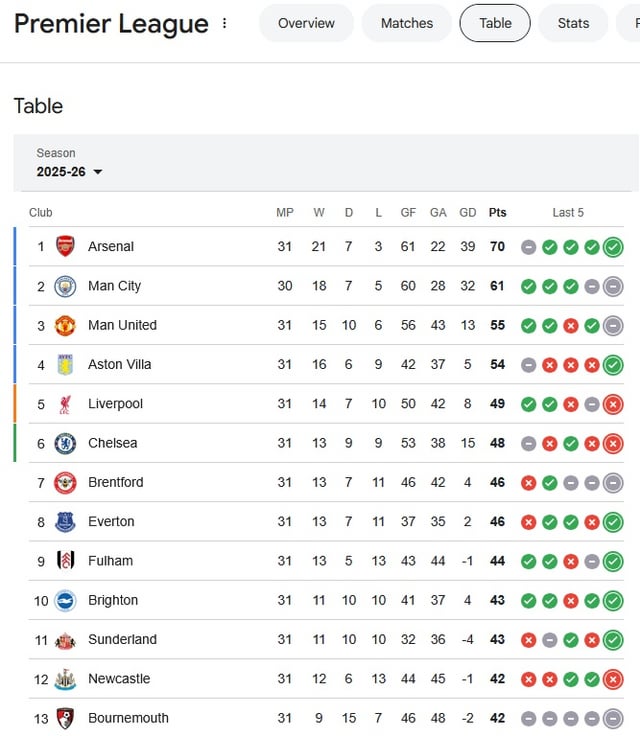This screenshot has height=736, width=640.
Task: Click the Arsenal club crest icon
Action: 65,246
